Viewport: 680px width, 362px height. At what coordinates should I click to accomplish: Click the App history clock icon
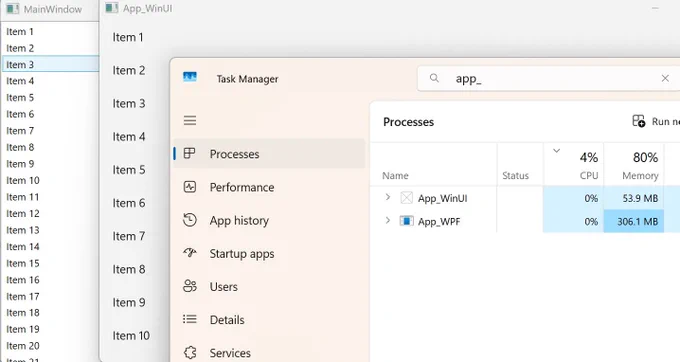click(x=190, y=220)
